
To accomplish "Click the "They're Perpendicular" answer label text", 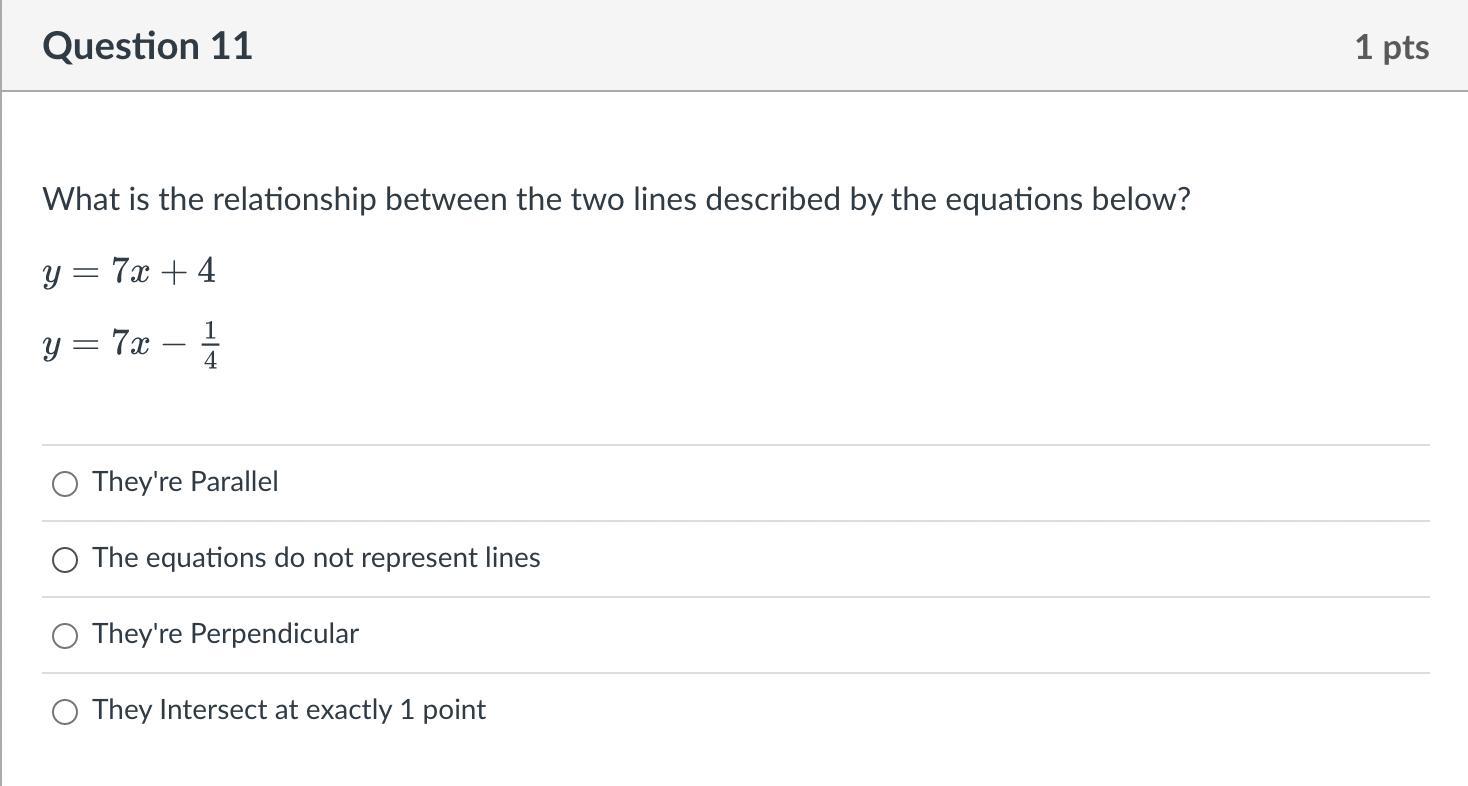I will click(225, 634).
